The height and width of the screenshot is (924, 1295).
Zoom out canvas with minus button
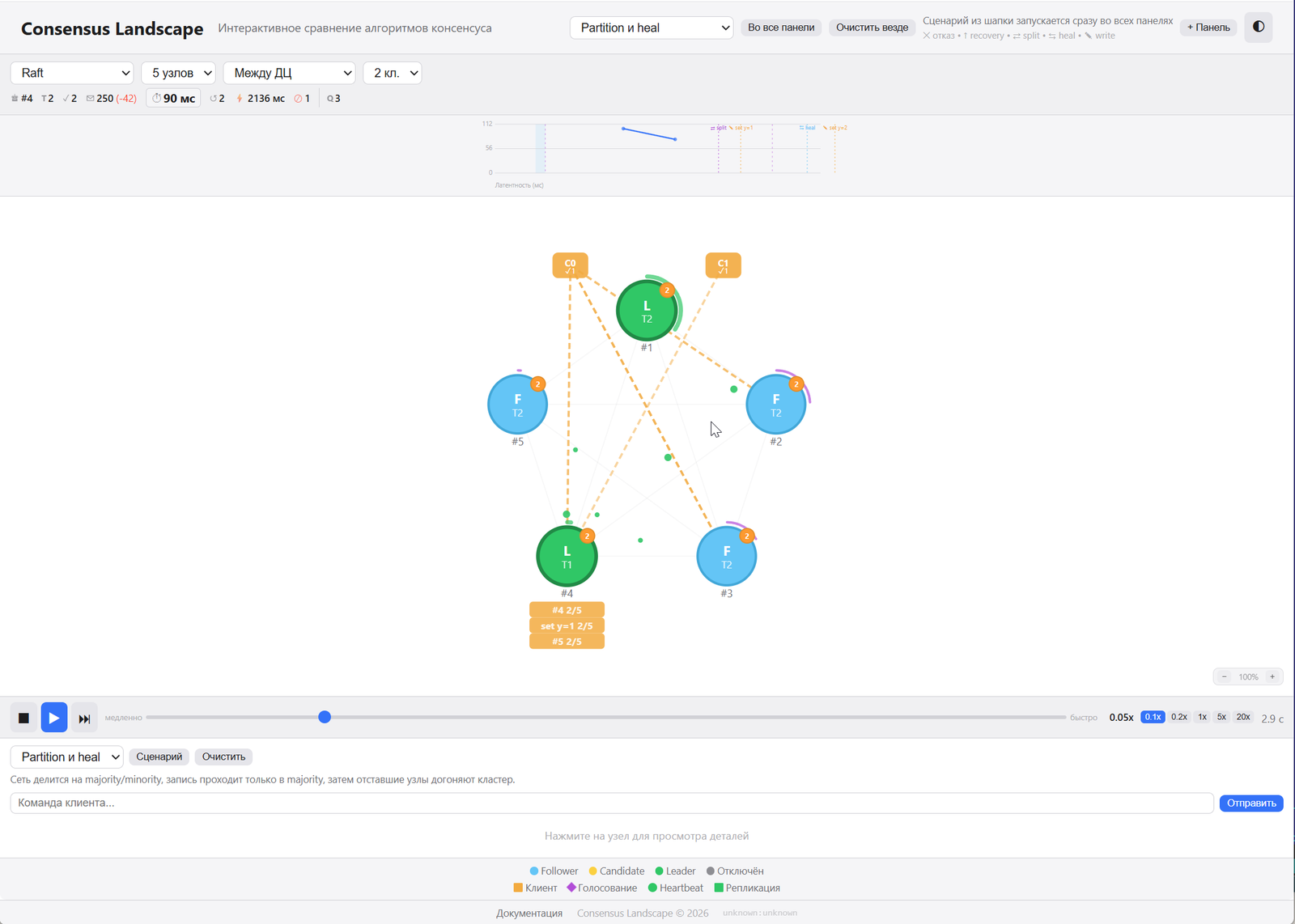point(1225,676)
